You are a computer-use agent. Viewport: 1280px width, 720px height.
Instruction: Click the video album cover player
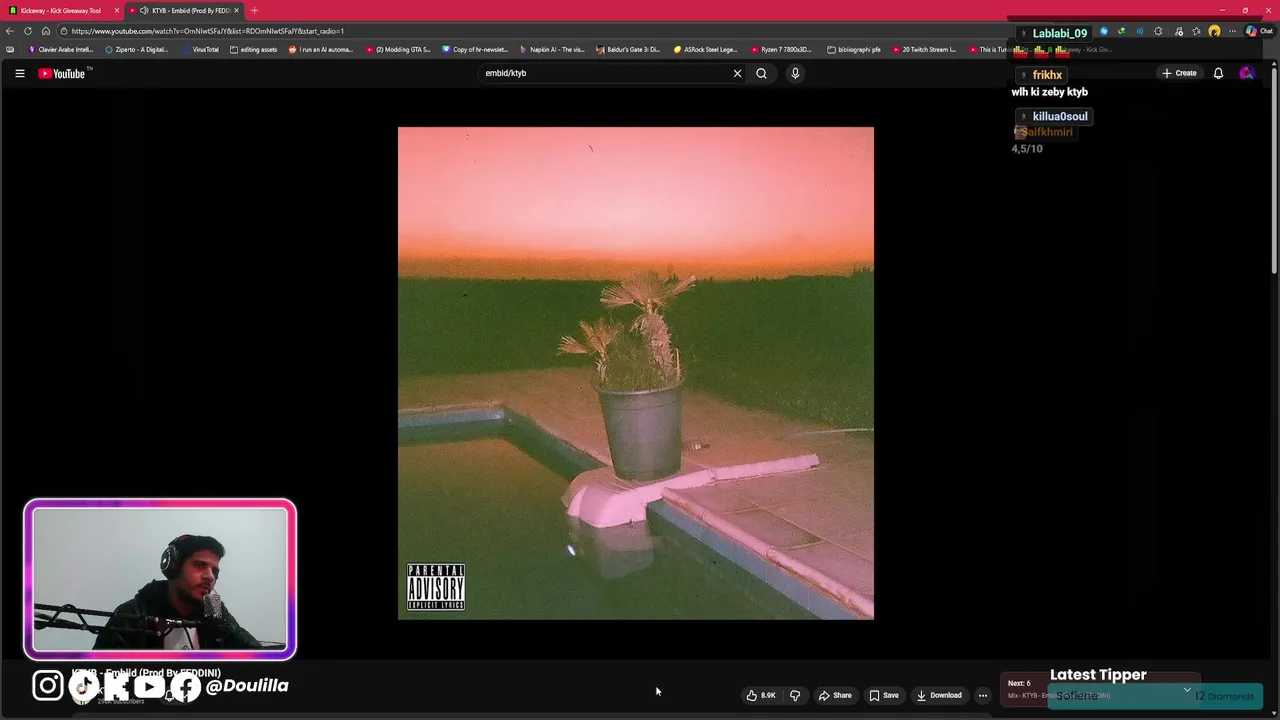pos(636,373)
